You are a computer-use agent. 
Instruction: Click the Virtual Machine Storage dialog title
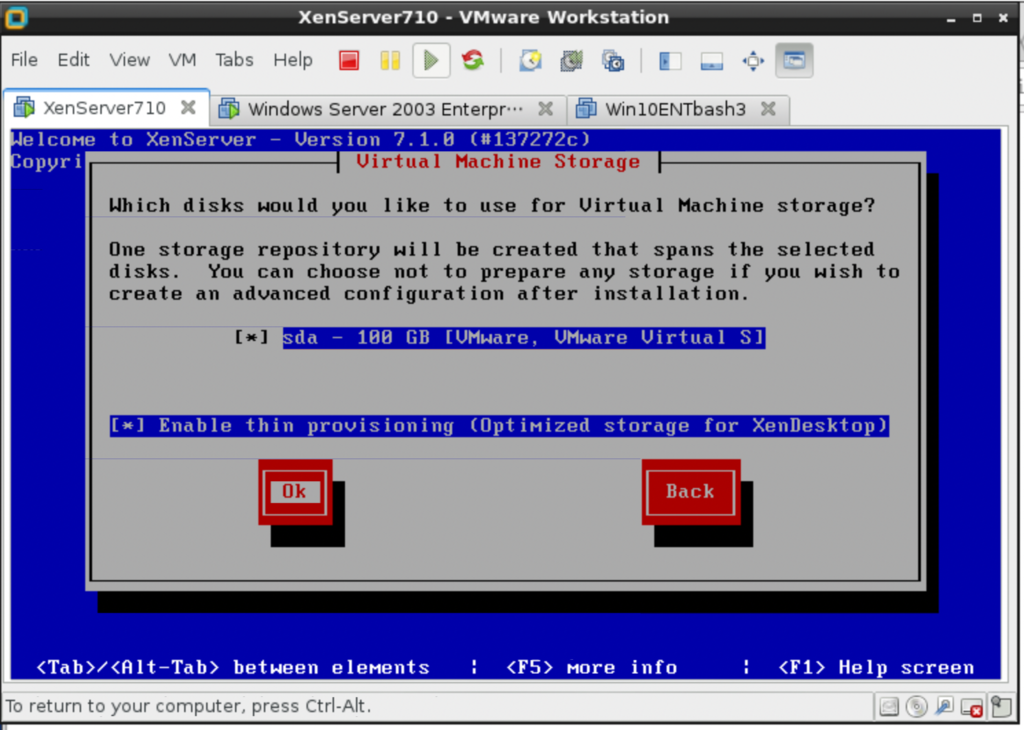click(x=498, y=161)
